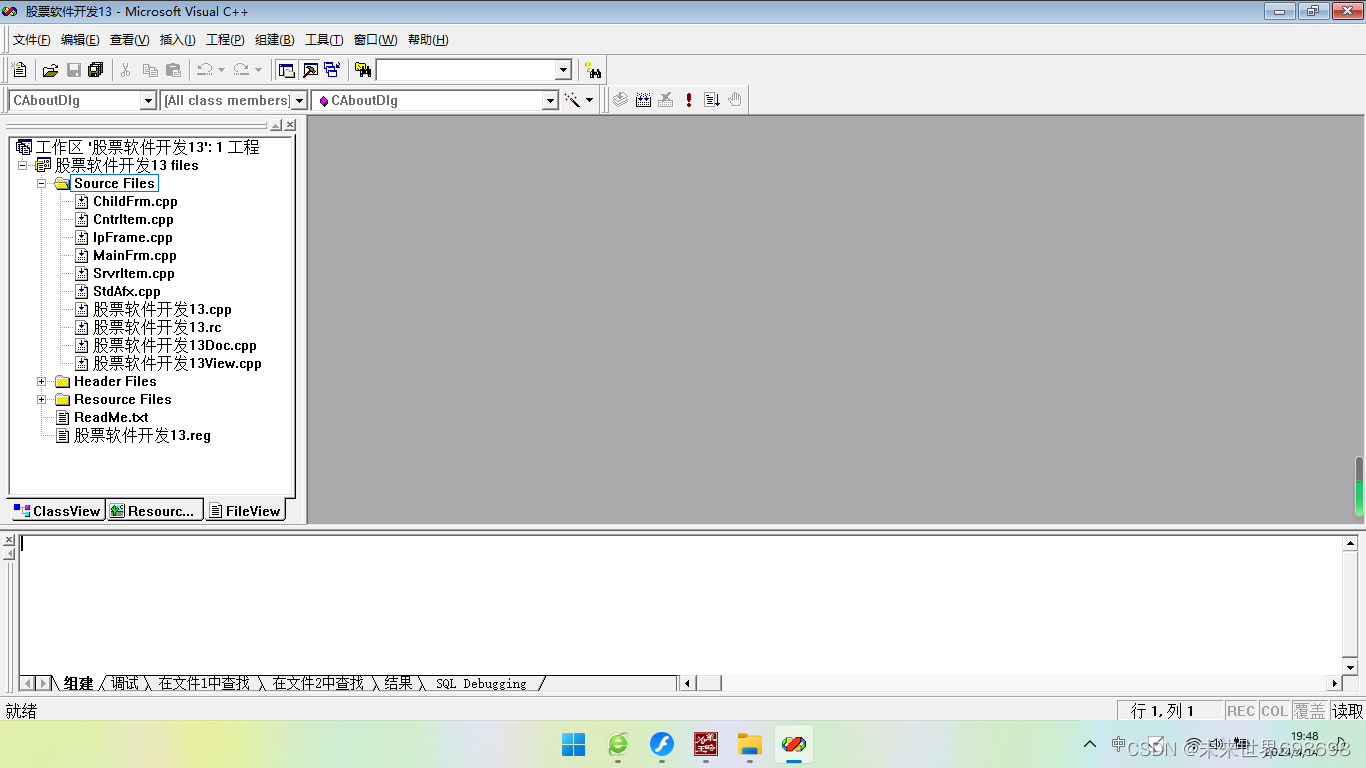
Task: Close the workspace panel with X
Action: 290,125
